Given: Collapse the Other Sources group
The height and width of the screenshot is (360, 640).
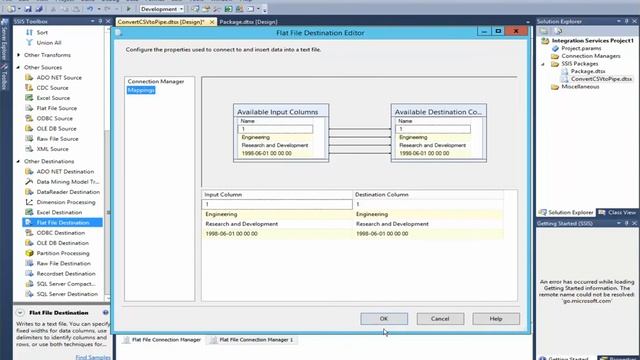Looking at the screenshot, I should [x=18, y=67].
